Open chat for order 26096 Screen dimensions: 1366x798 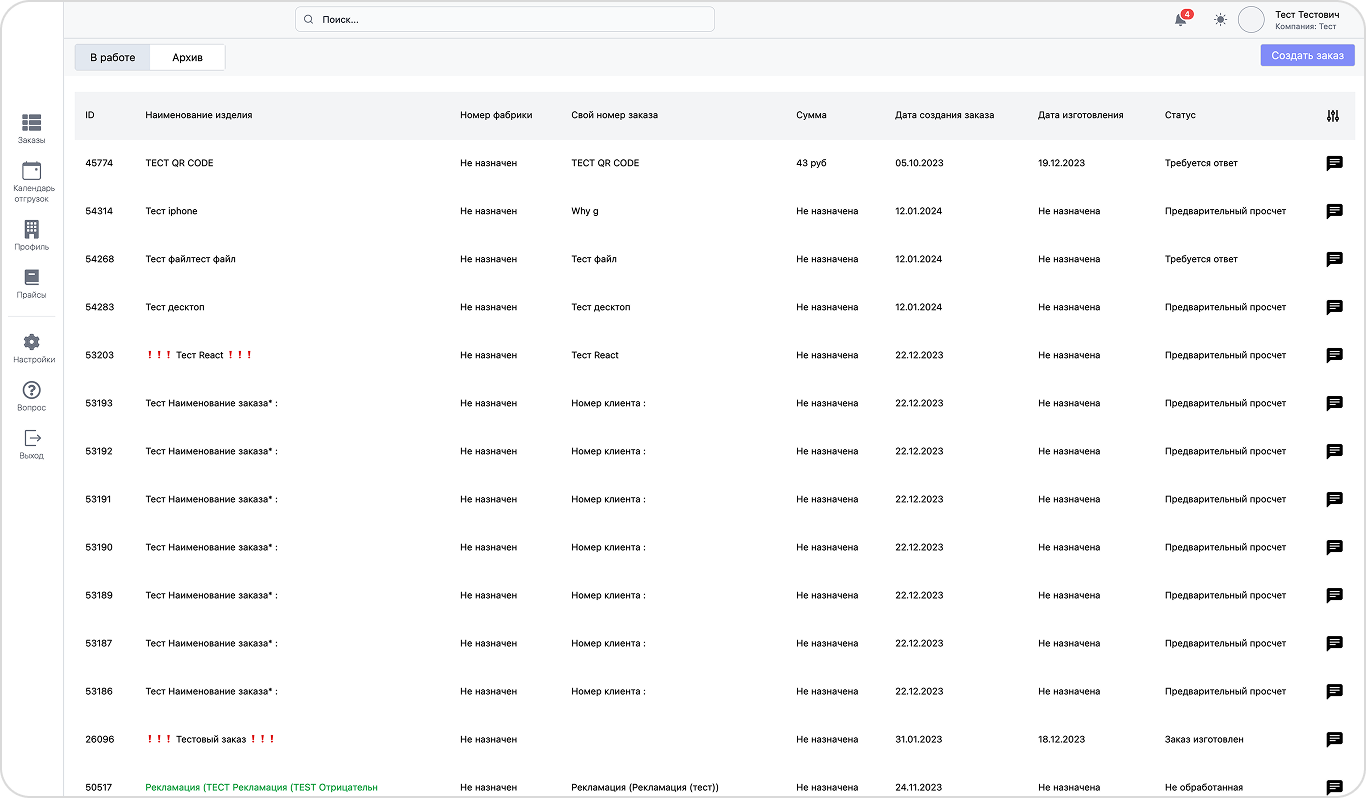(1334, 739)
